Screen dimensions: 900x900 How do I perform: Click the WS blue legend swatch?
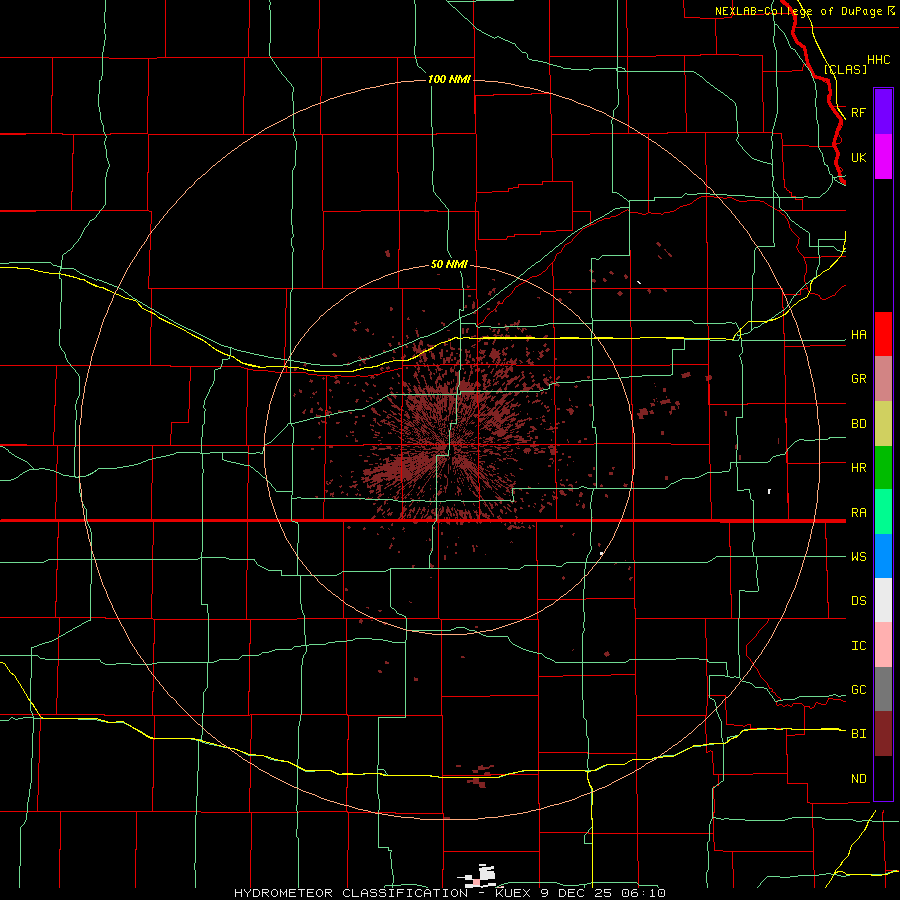[x=883, y=556]
